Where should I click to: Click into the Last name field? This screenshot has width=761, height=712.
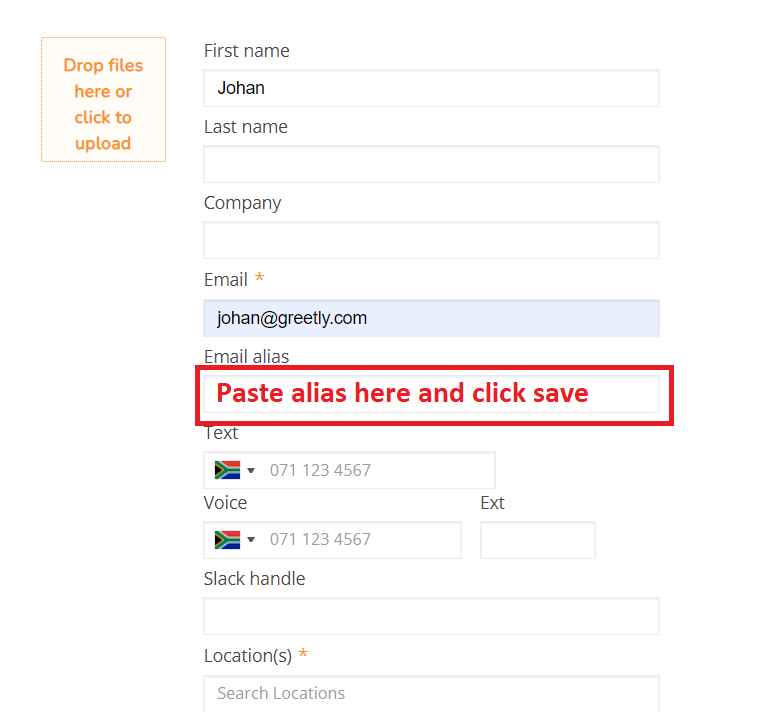point(431,164)
